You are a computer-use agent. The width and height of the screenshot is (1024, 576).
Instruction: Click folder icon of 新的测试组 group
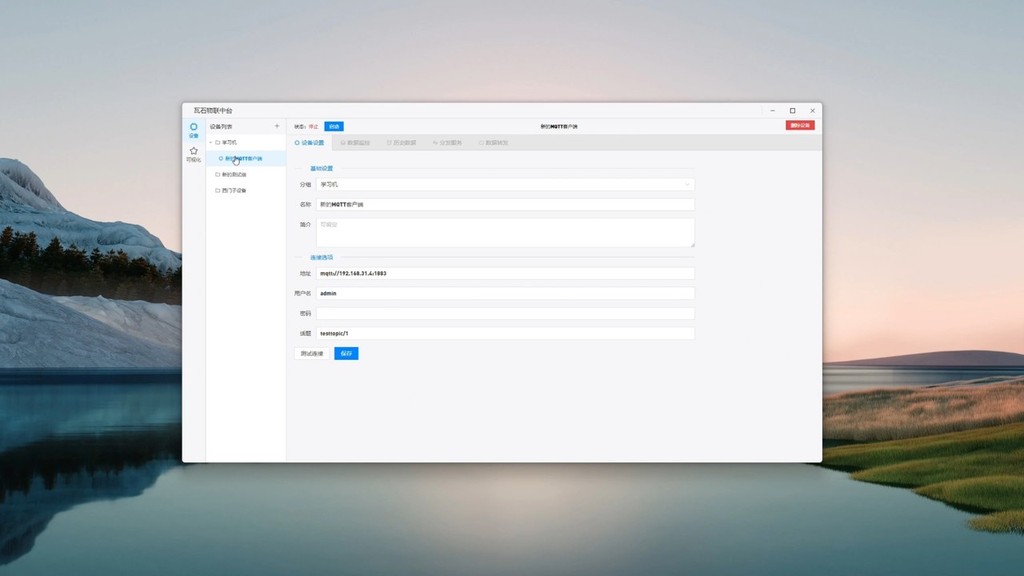tap(218, 174)
